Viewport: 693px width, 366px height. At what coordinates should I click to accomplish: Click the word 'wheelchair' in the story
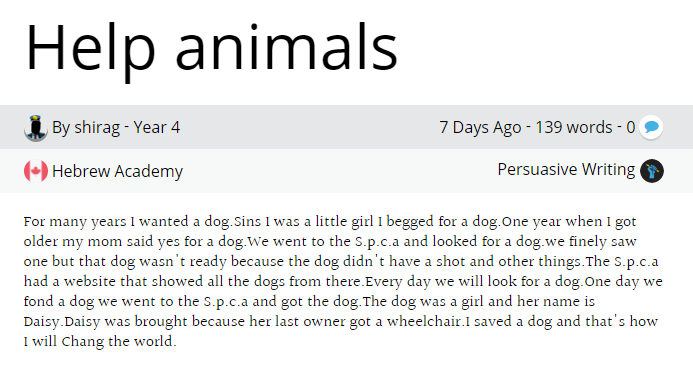(x=424, y=321)
